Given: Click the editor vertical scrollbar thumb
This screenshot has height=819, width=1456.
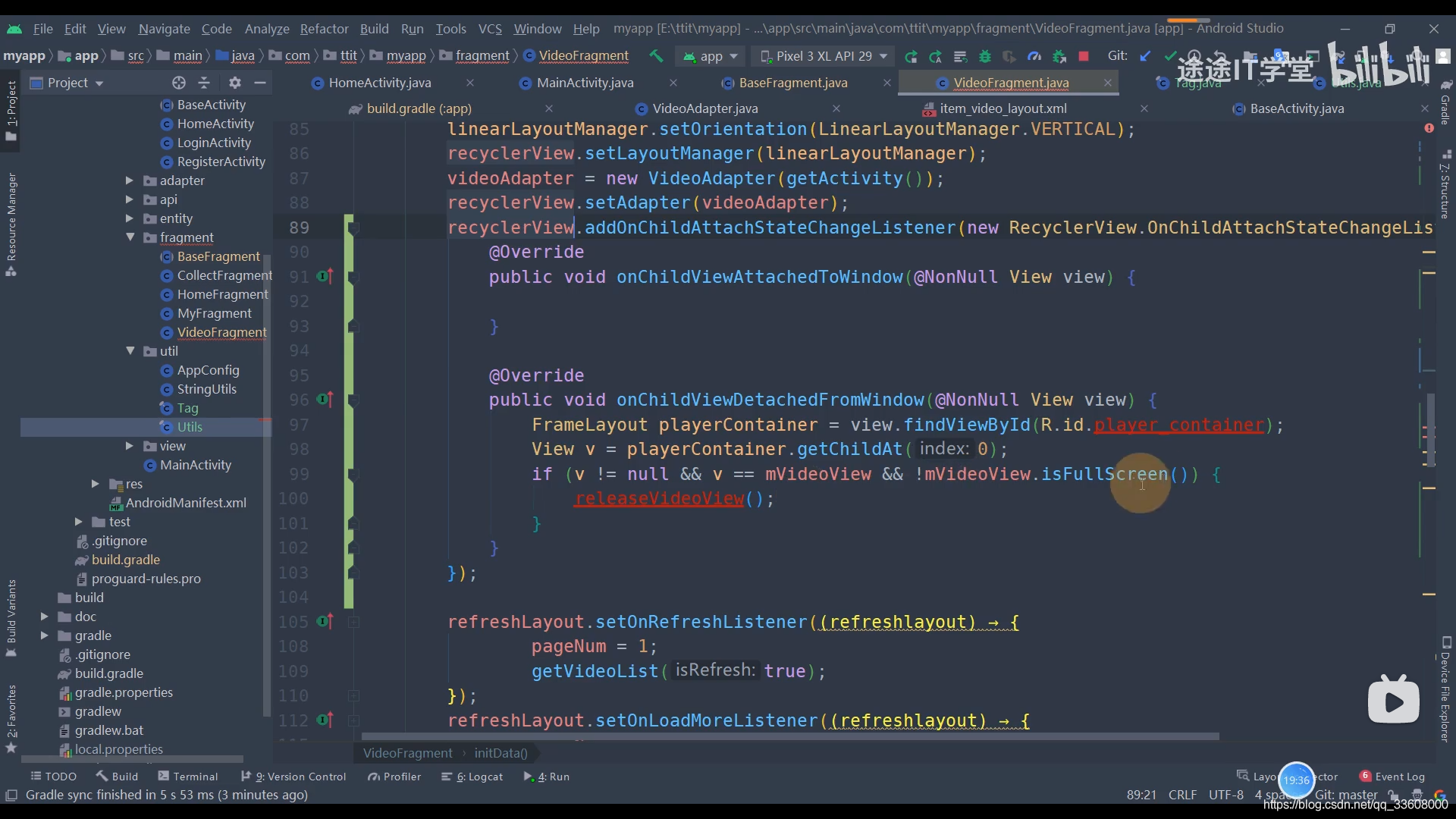Looking at the screenshot, I should click(1430, 429).
